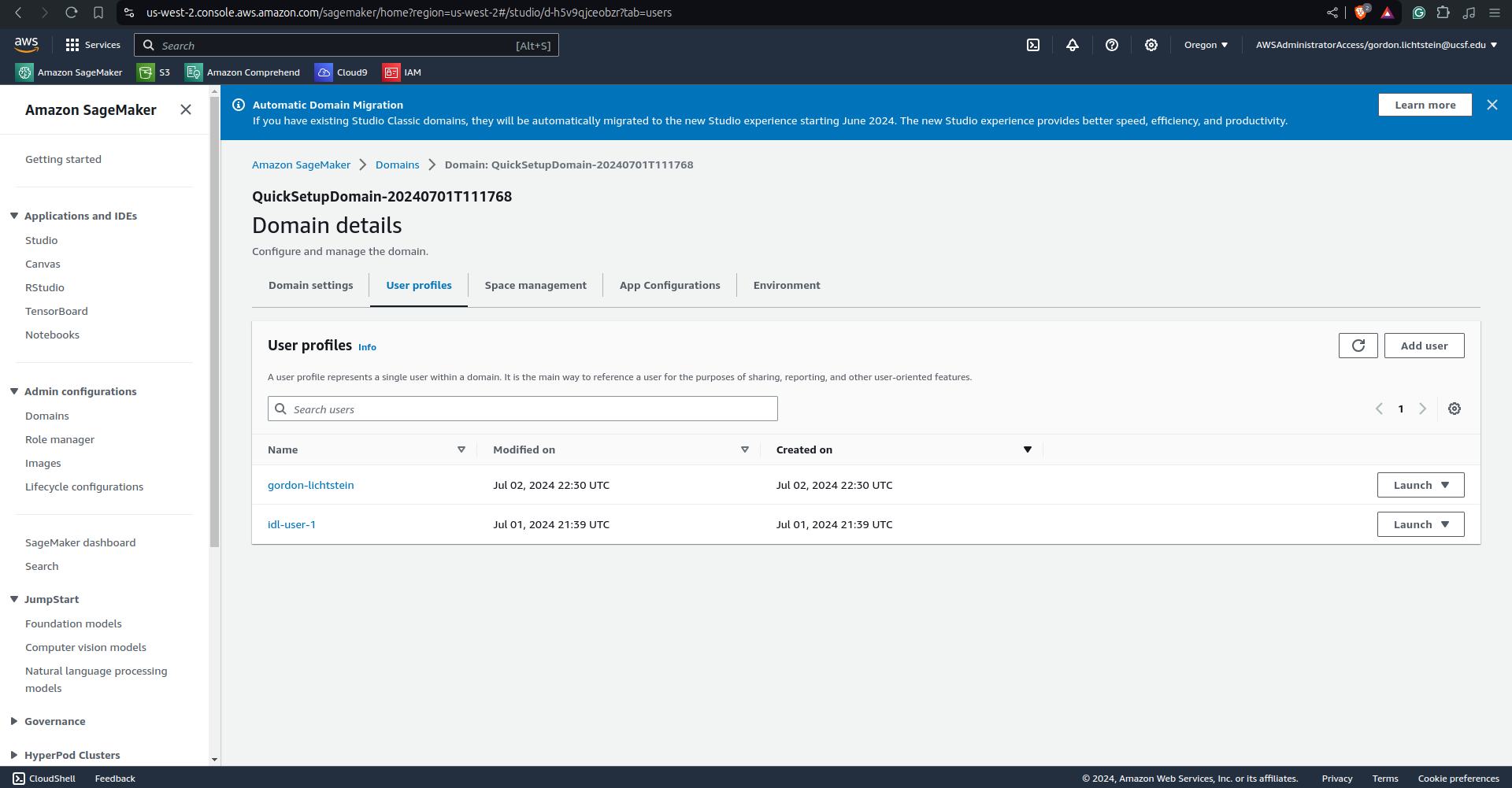Collapse the Applications and IDEs section
This screenshot has width=1512, height=788.
pos(14,216)
